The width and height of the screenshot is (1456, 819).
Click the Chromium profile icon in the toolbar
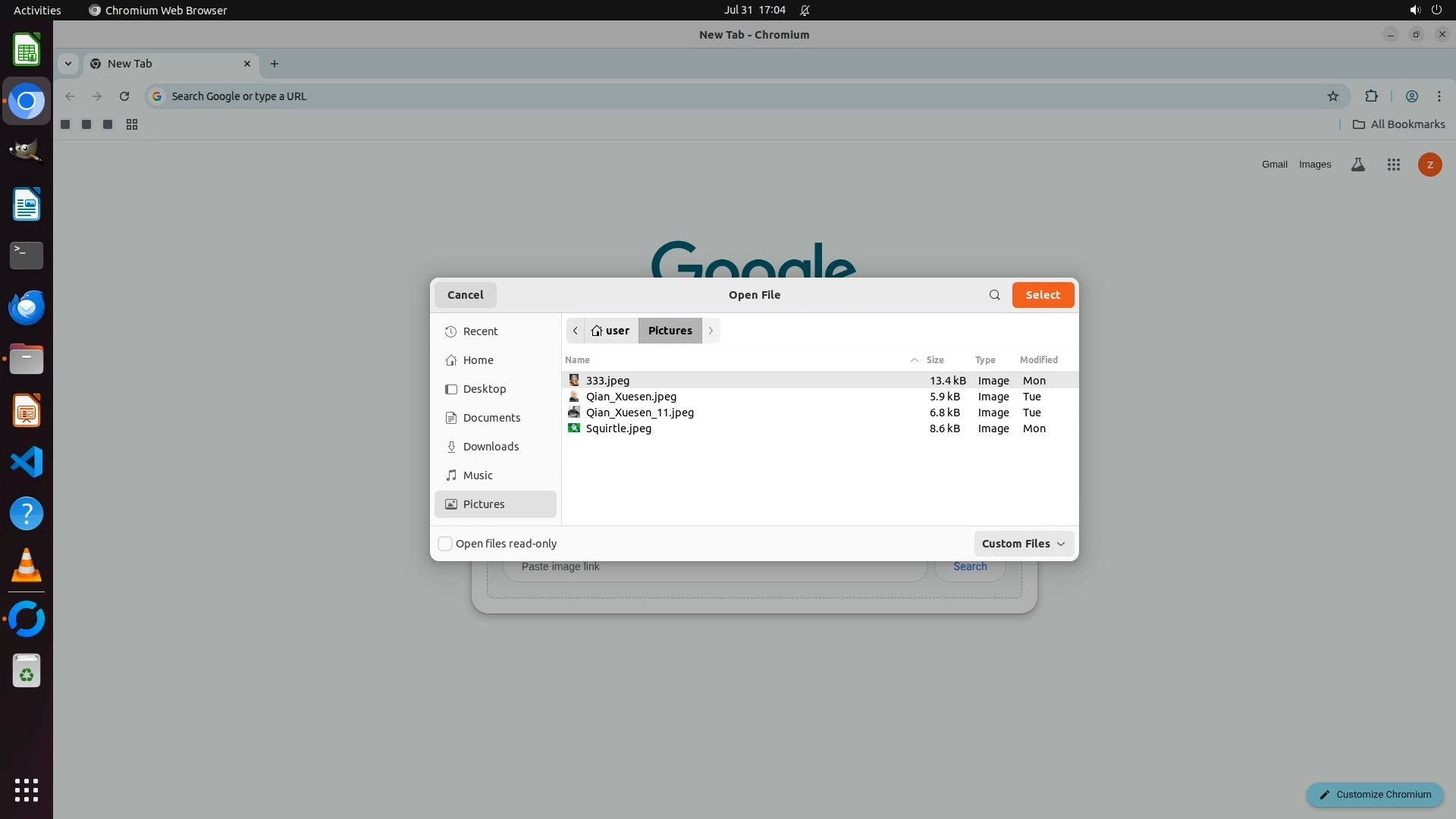pos(1412,96)
